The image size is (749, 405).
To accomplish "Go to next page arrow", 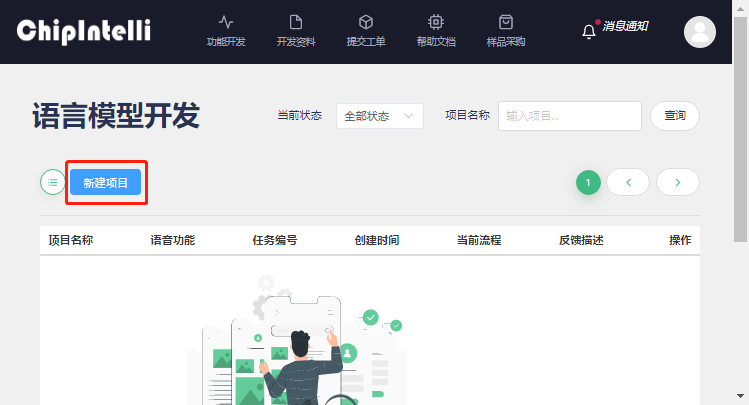I will click(677, 182).
